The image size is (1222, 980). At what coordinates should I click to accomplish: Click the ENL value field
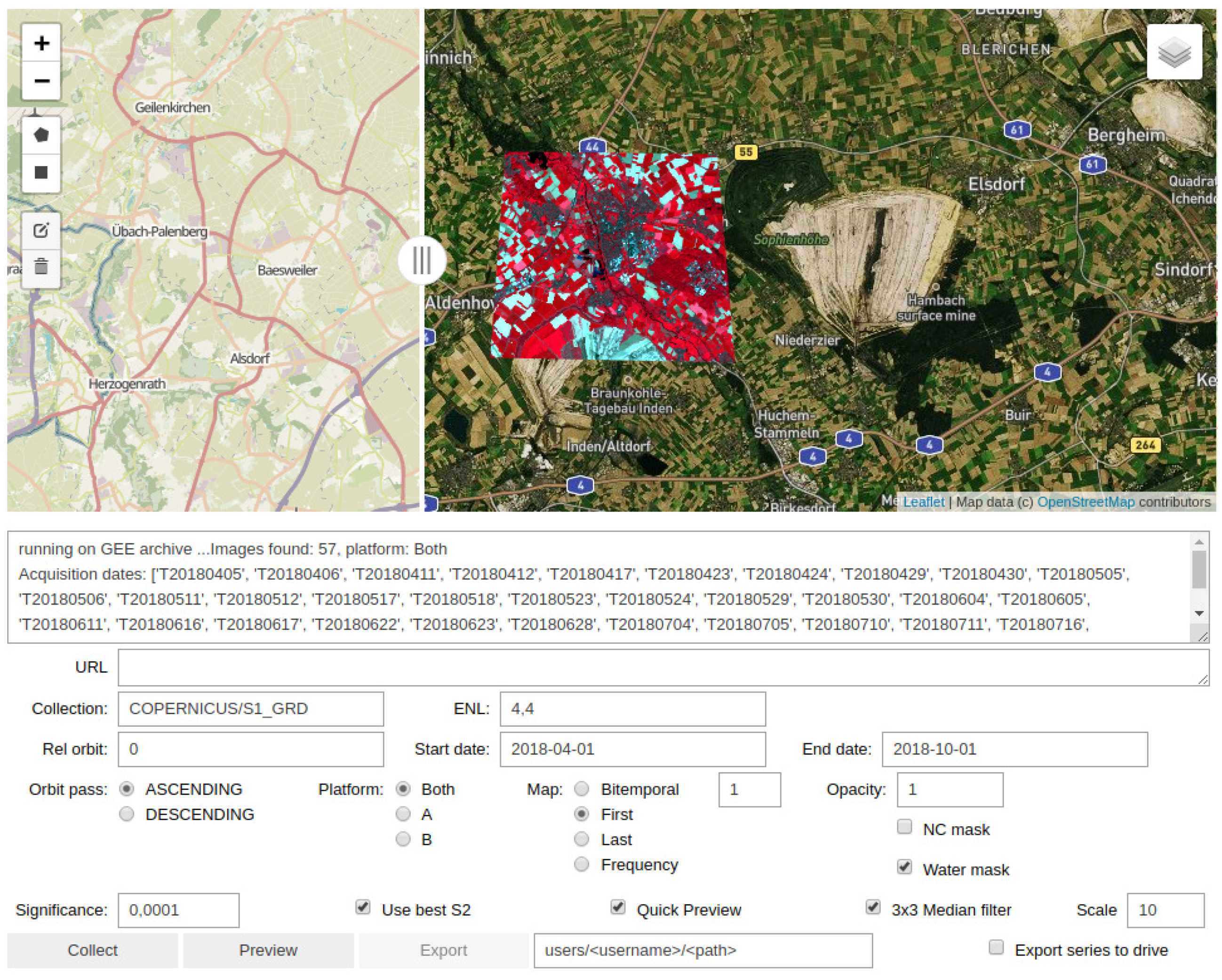[632, 709]
